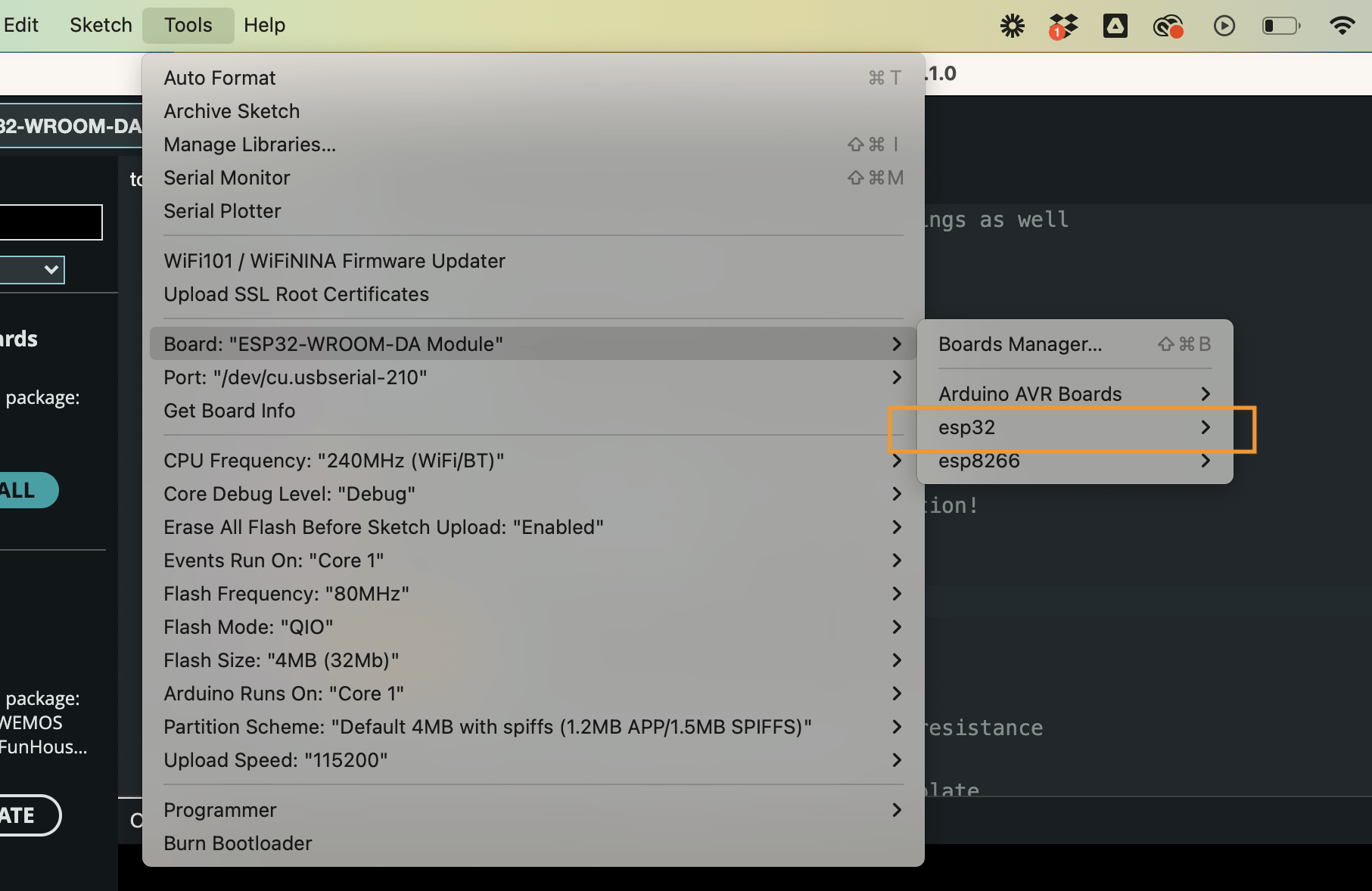
Task: Click the teal INSTALL button in sidebar
Action: 28,490
